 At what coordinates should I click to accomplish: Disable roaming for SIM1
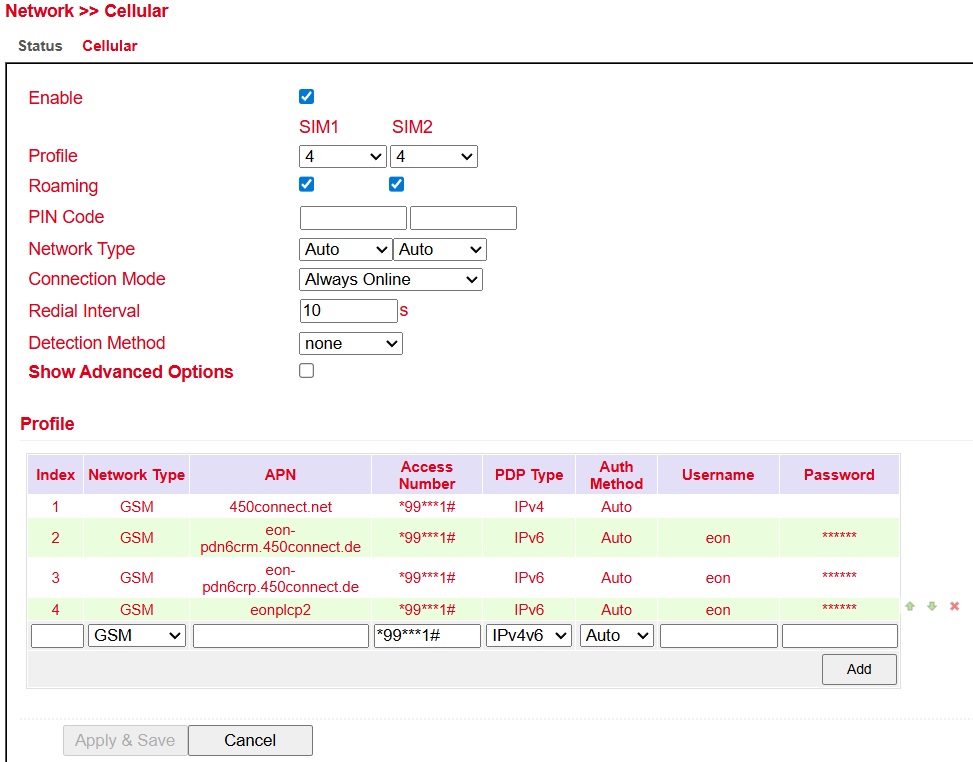pos(307,185)
